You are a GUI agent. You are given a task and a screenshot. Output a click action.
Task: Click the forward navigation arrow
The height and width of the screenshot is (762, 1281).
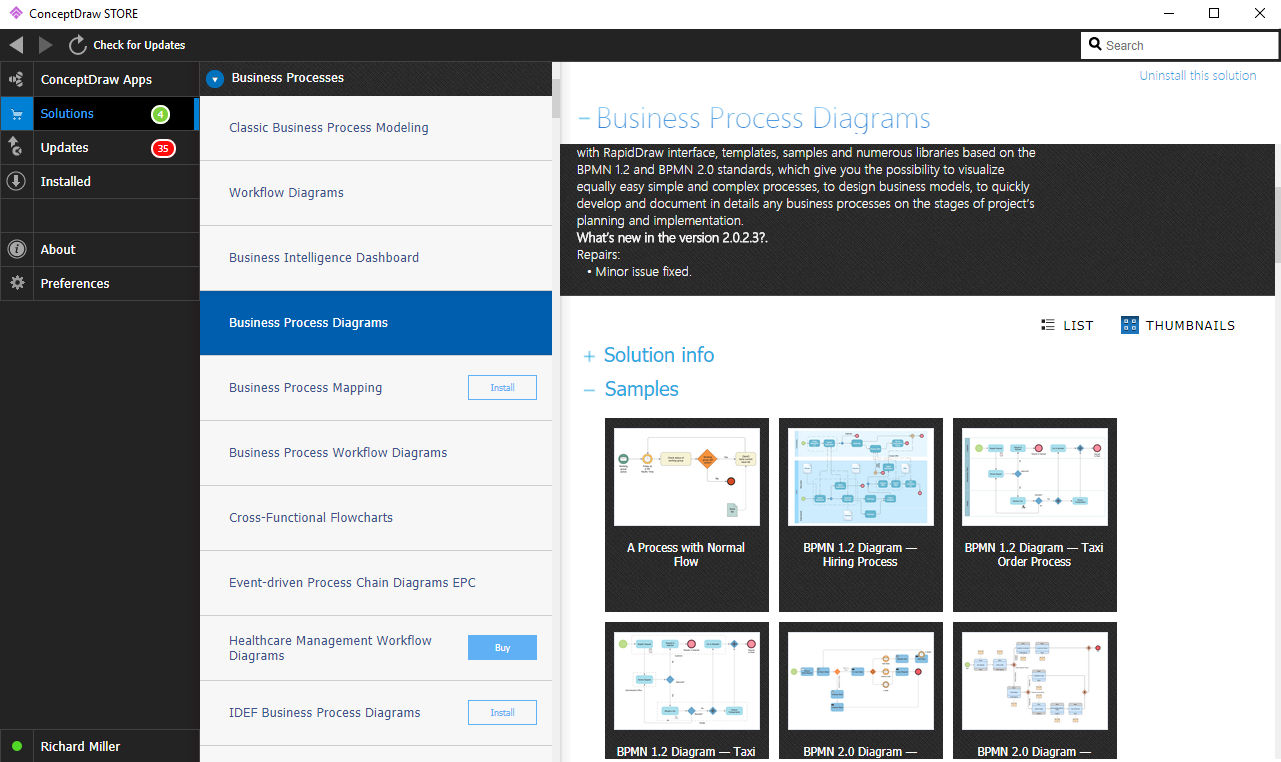(46, 45)
